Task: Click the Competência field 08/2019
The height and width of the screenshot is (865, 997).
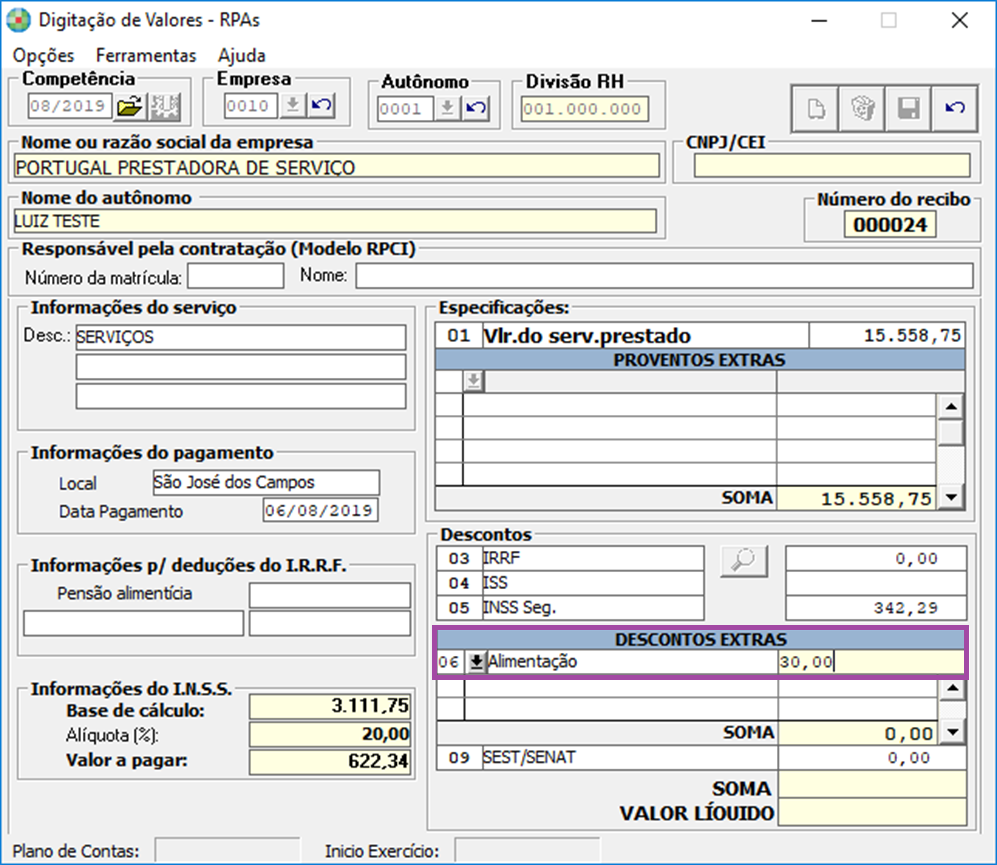Action: click(70, 106)
